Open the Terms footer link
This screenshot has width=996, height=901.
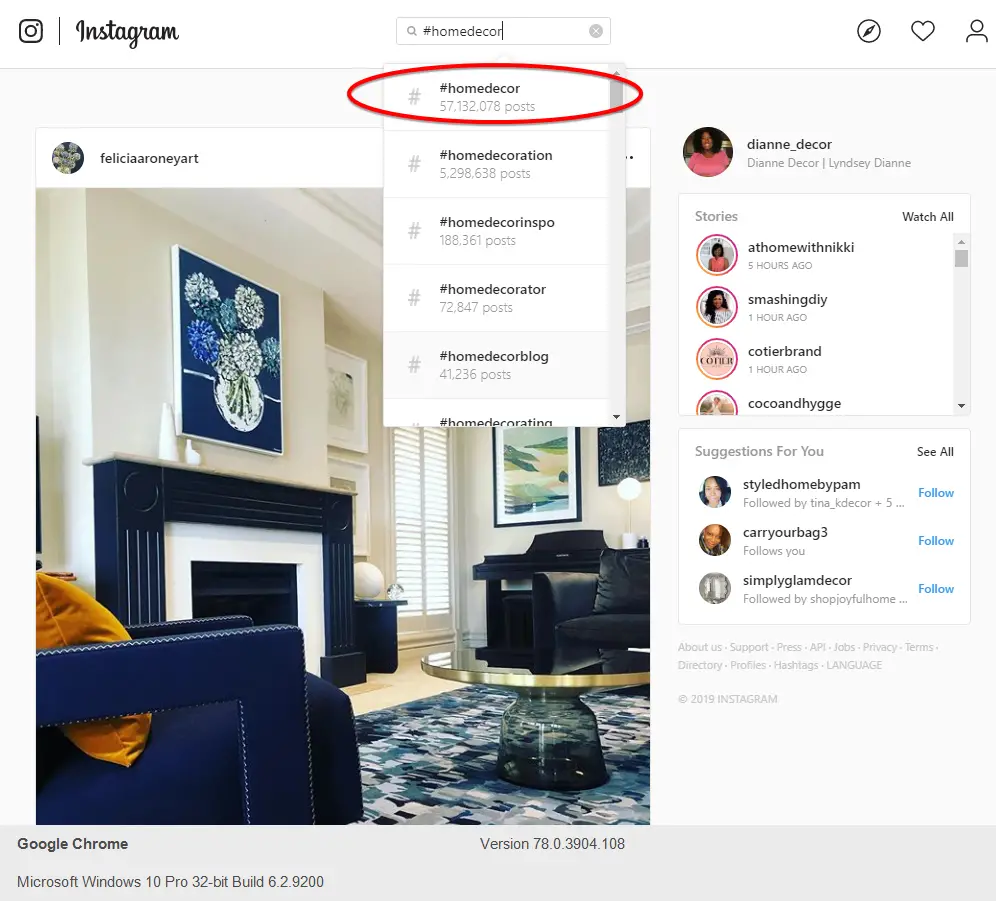(919, 647)
